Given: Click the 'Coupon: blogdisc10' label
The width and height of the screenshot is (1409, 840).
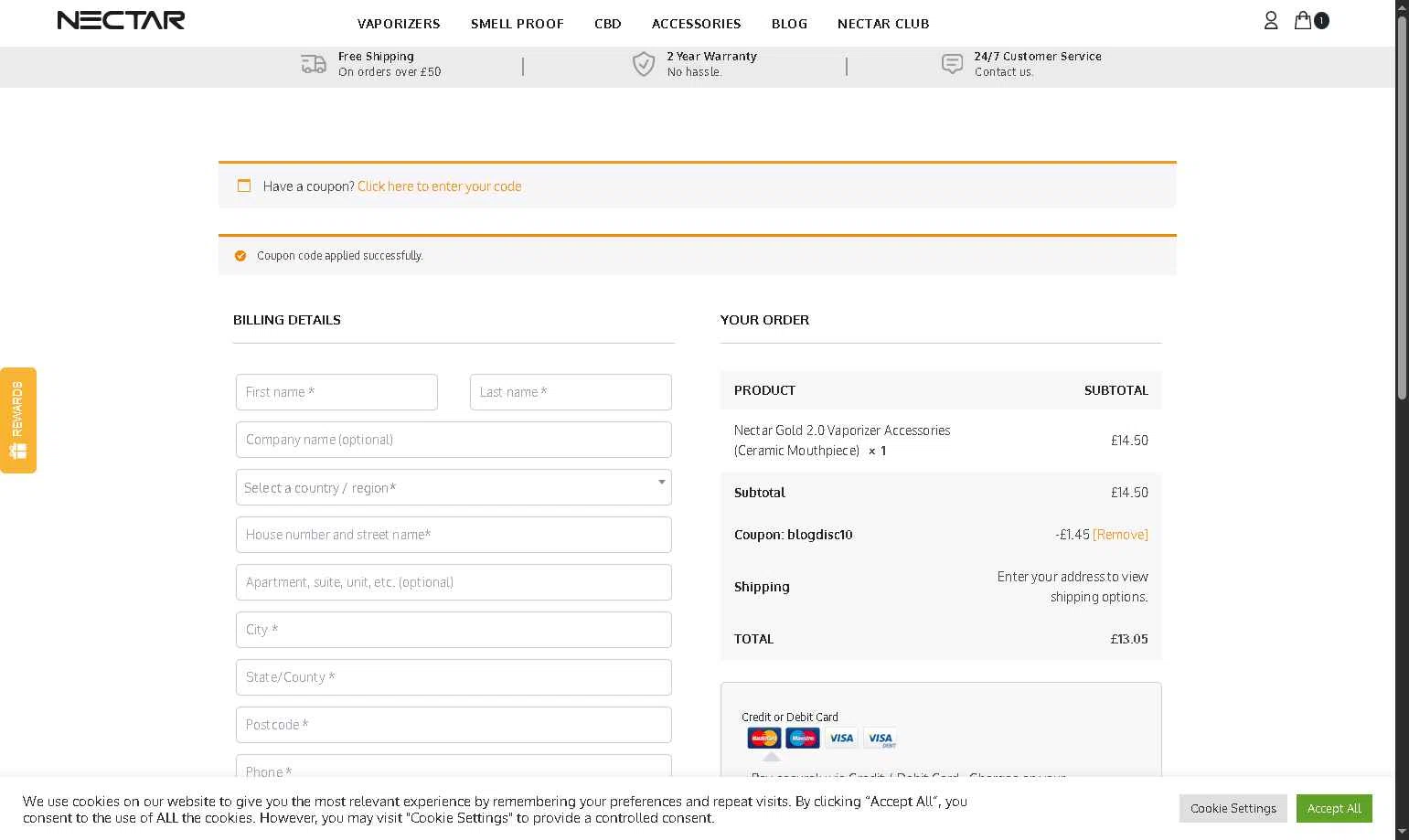Looking at the screenshot, I should tap(794, 535).
